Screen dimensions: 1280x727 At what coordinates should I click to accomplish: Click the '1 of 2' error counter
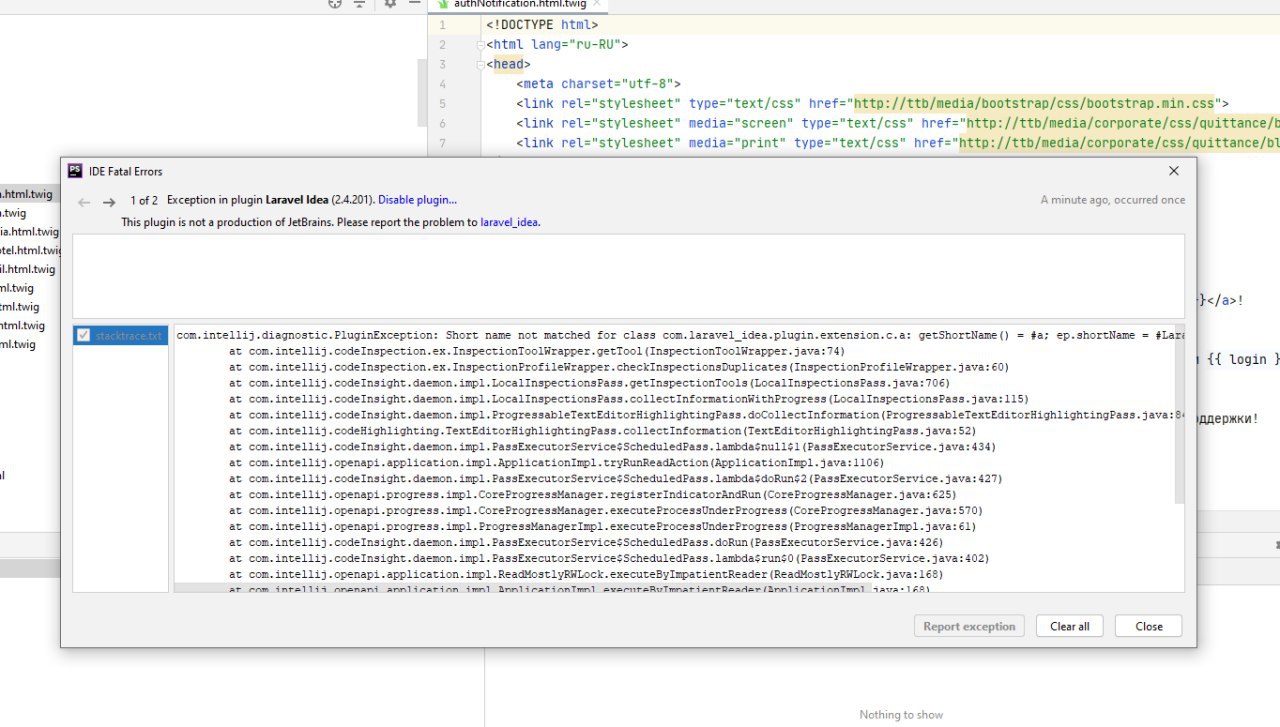tap(144, 200)
